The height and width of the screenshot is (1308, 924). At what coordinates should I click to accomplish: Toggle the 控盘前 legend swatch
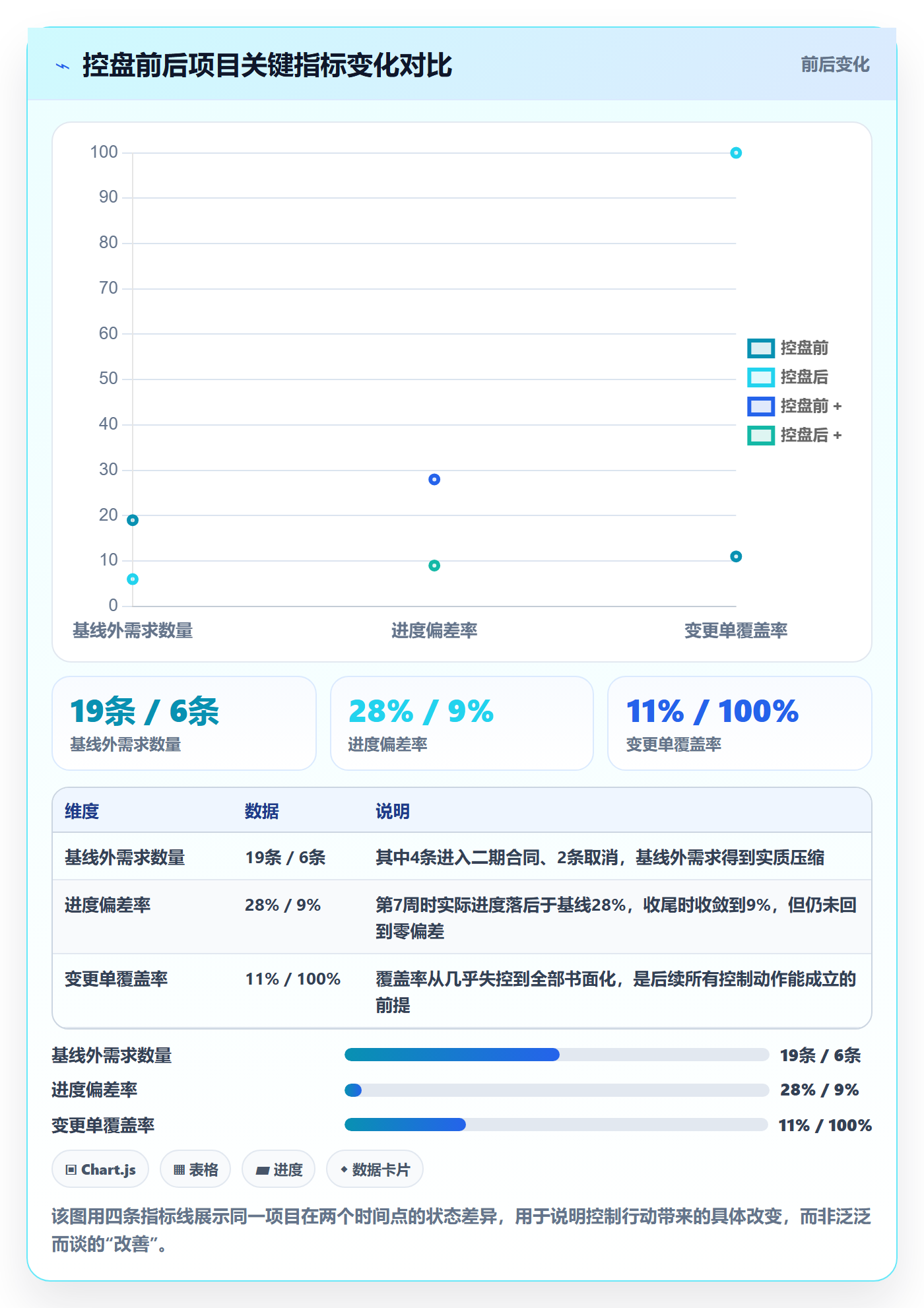coord(760,348)
